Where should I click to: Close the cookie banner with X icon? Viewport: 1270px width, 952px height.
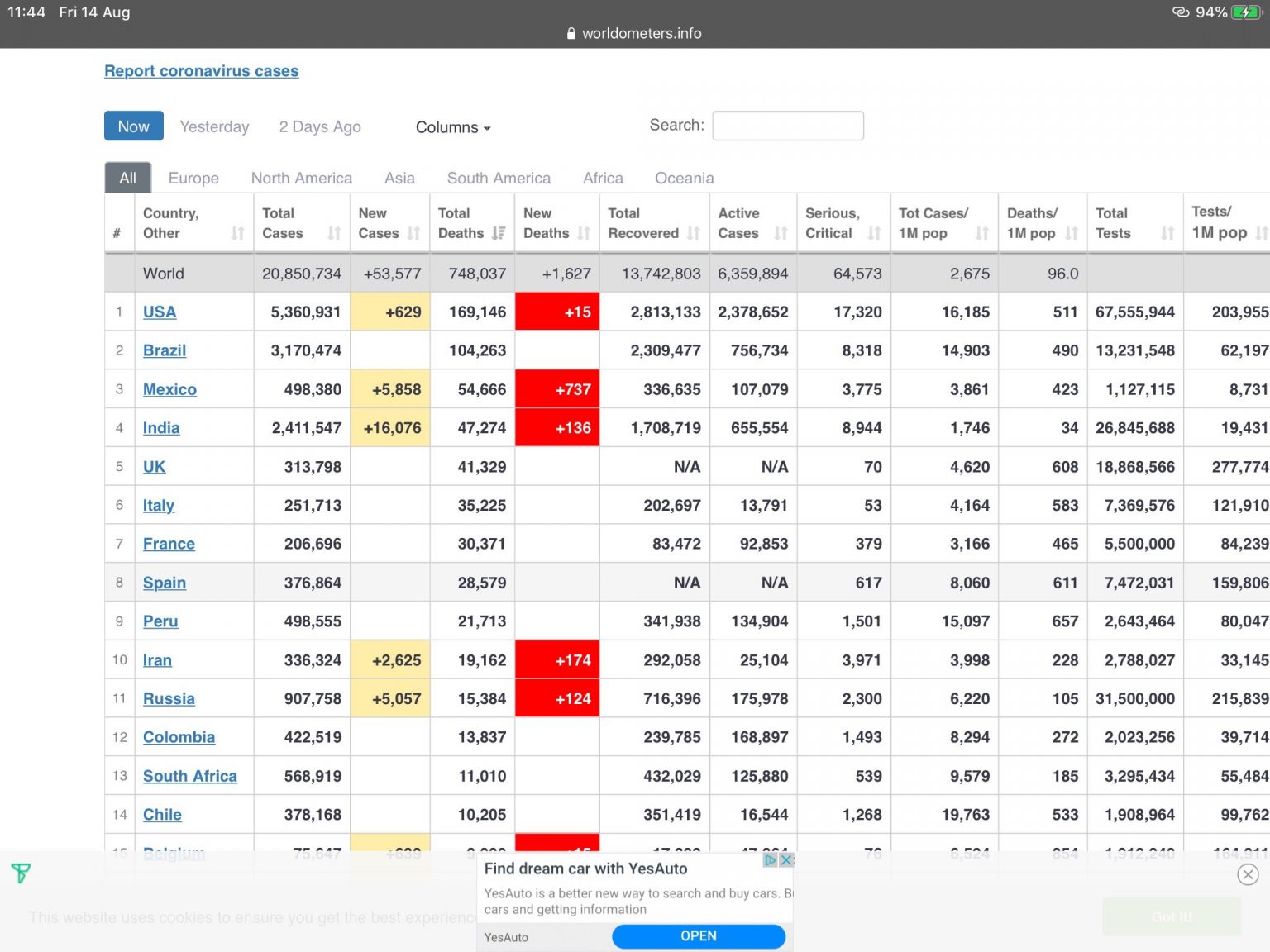1248,874
